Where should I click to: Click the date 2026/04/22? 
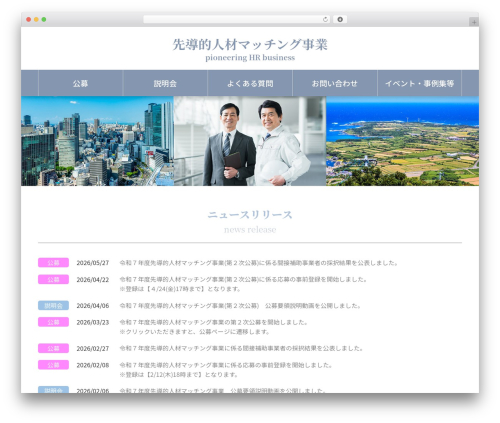pos(93,280)
